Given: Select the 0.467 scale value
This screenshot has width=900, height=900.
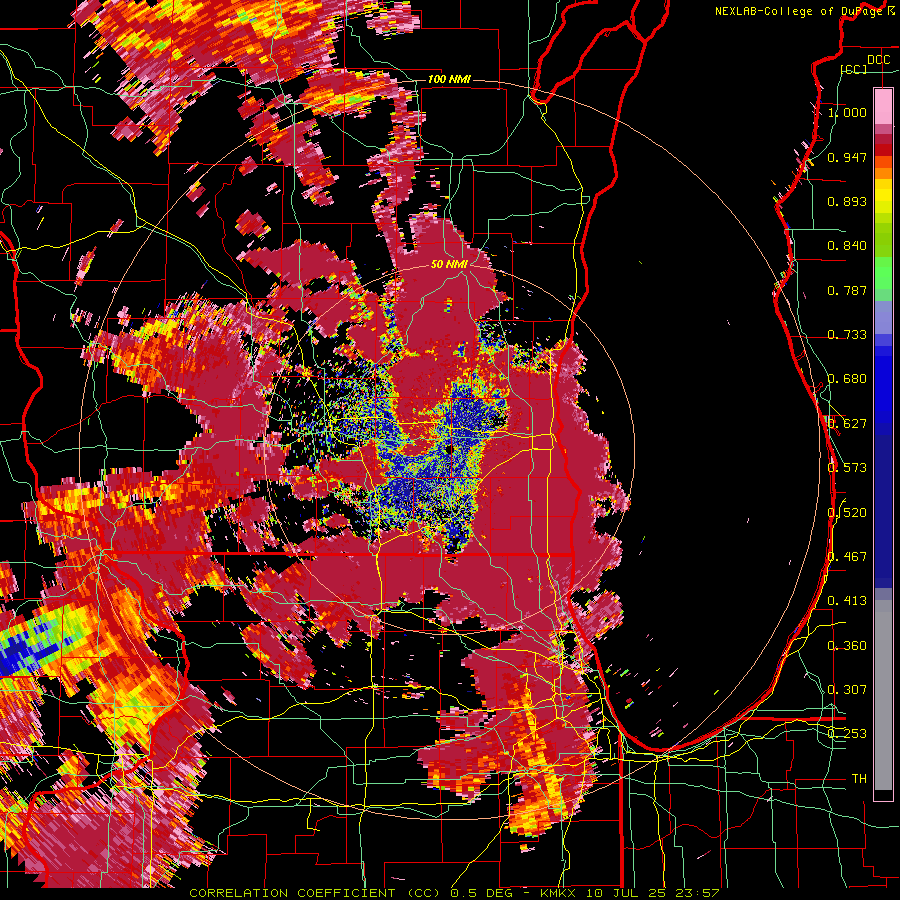Looking at the screenshot, I should [847, 557].
